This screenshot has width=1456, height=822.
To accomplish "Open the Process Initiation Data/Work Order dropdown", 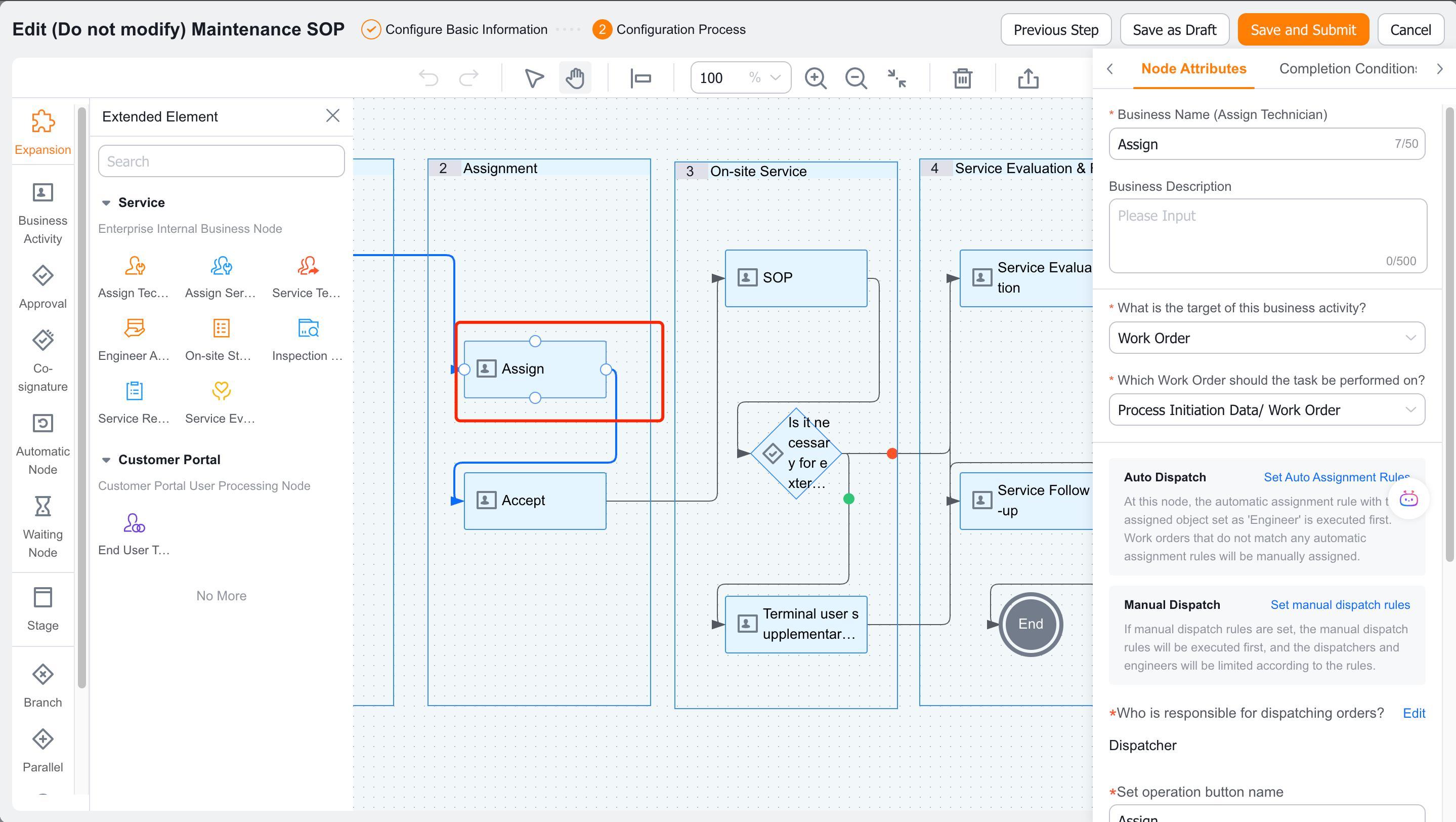I will click(1267, 410).
